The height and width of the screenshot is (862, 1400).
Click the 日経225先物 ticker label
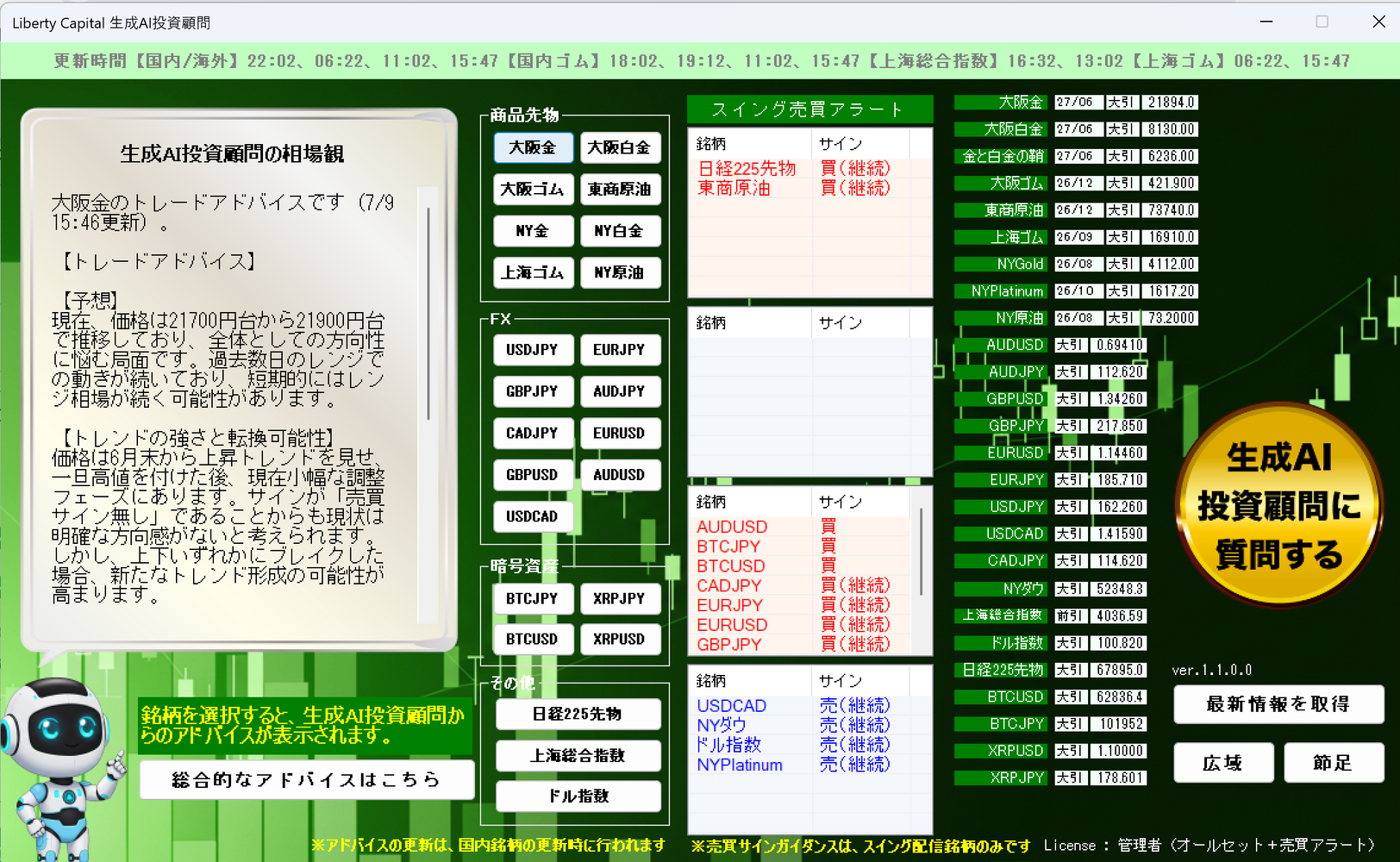pyautogui.click(x=1001, y=670)
